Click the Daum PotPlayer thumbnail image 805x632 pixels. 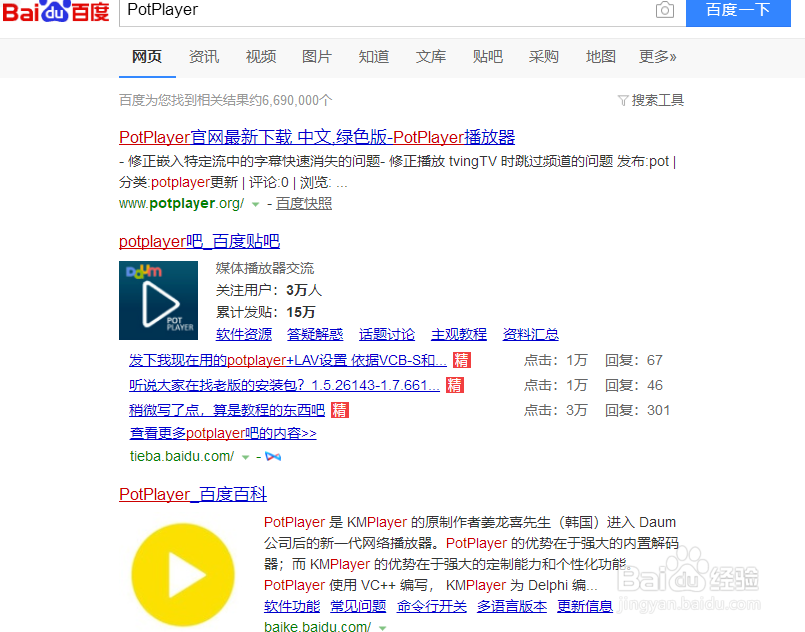(159, 300)
